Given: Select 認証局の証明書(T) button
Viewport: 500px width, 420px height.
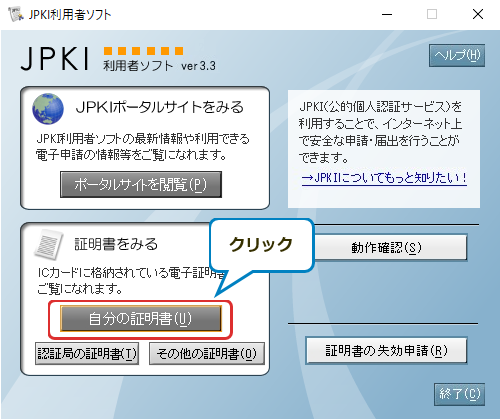Looking at the screenshot, I should (87, 354).
